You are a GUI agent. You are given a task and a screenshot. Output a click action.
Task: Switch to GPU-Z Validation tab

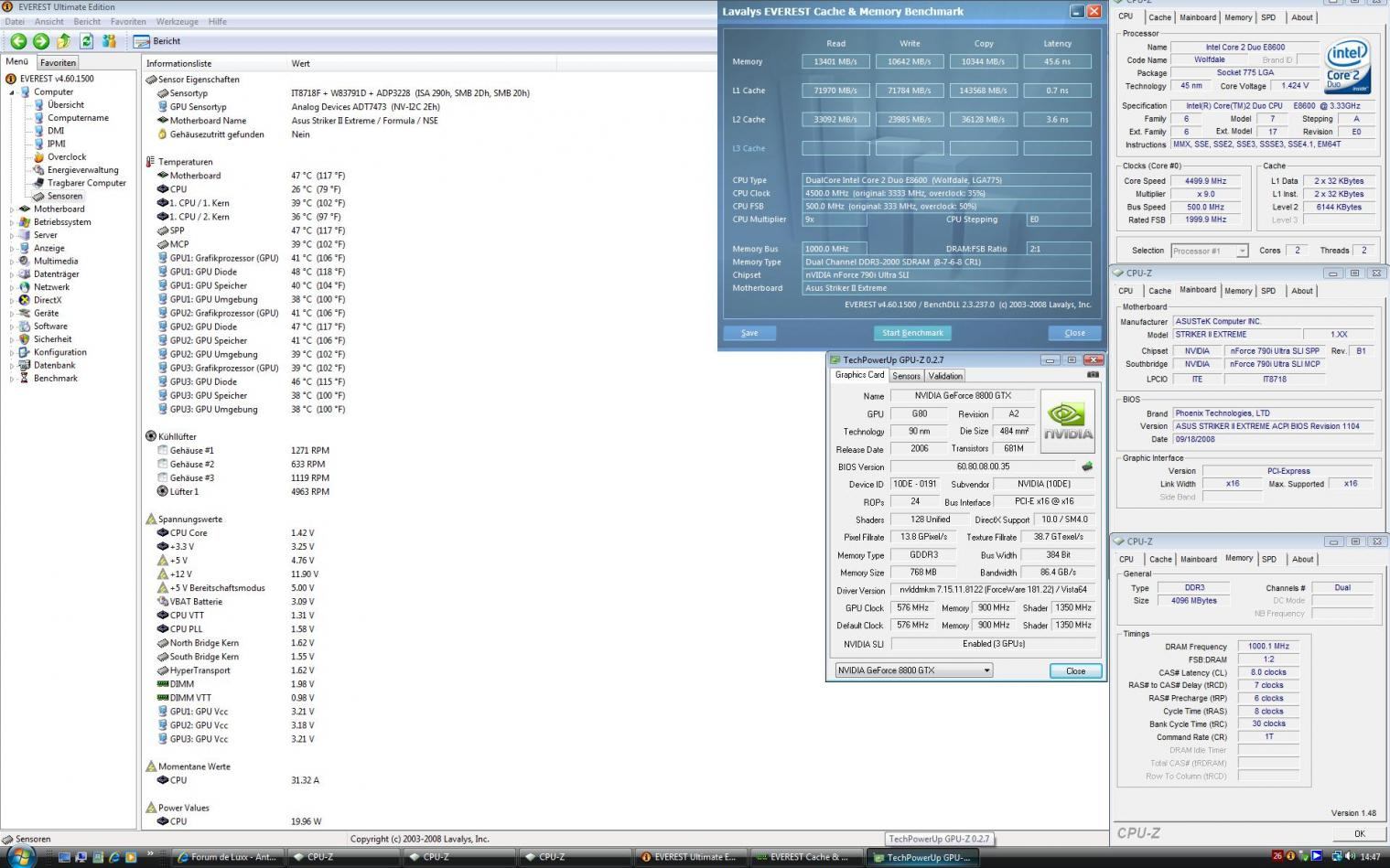[x=945, y=376]
